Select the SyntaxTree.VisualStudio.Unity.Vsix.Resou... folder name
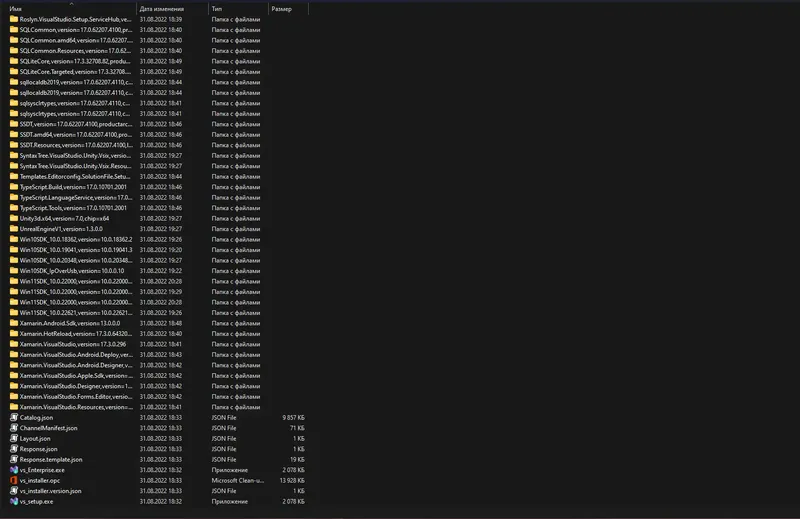The width and height of the screenshot is (800, 519). coord(76,166)
